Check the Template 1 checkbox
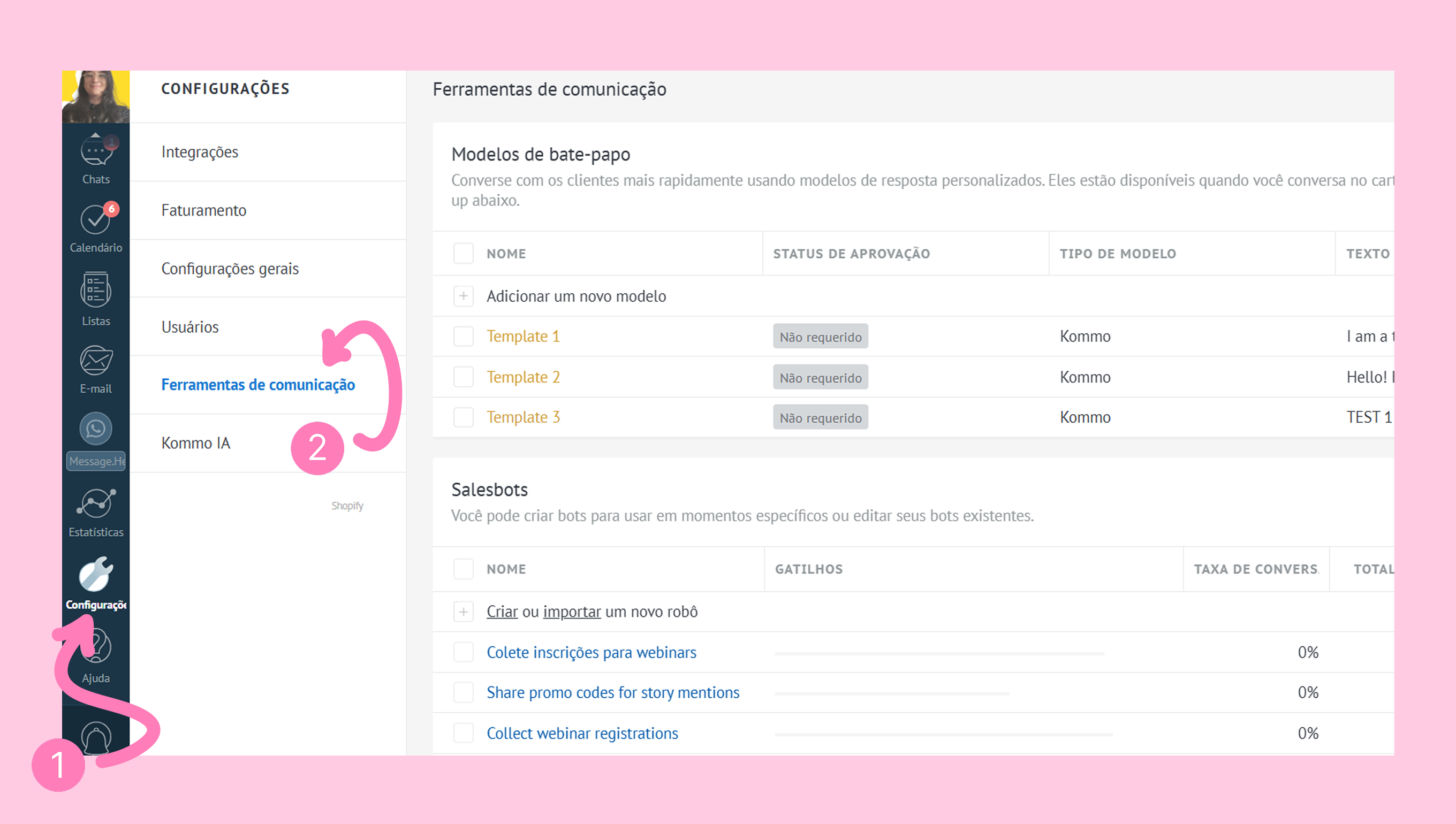Screen dimensions: 1456x824 click(463, 336)
